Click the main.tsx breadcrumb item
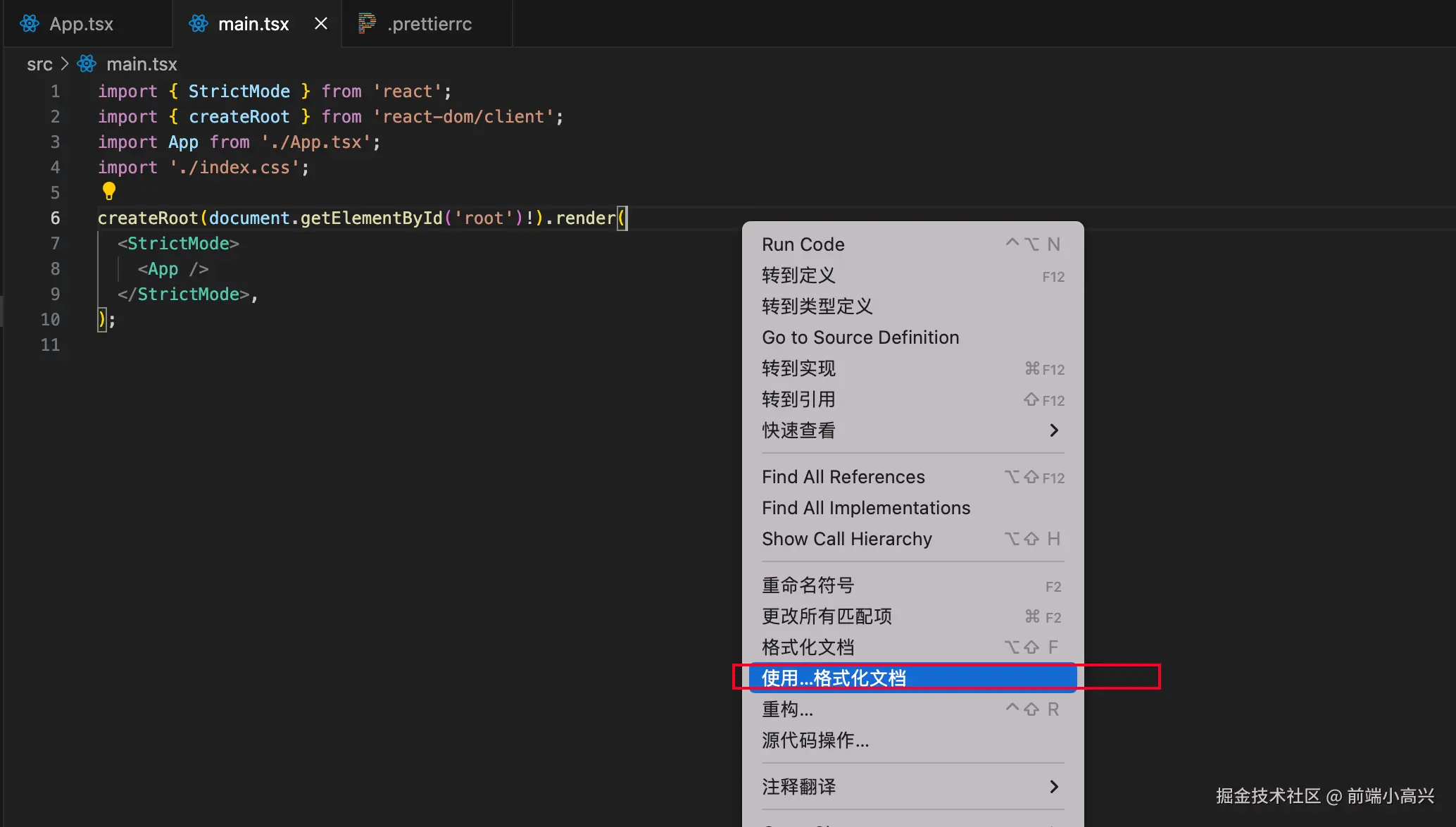The image size is (1456, 827). [142, 64]
